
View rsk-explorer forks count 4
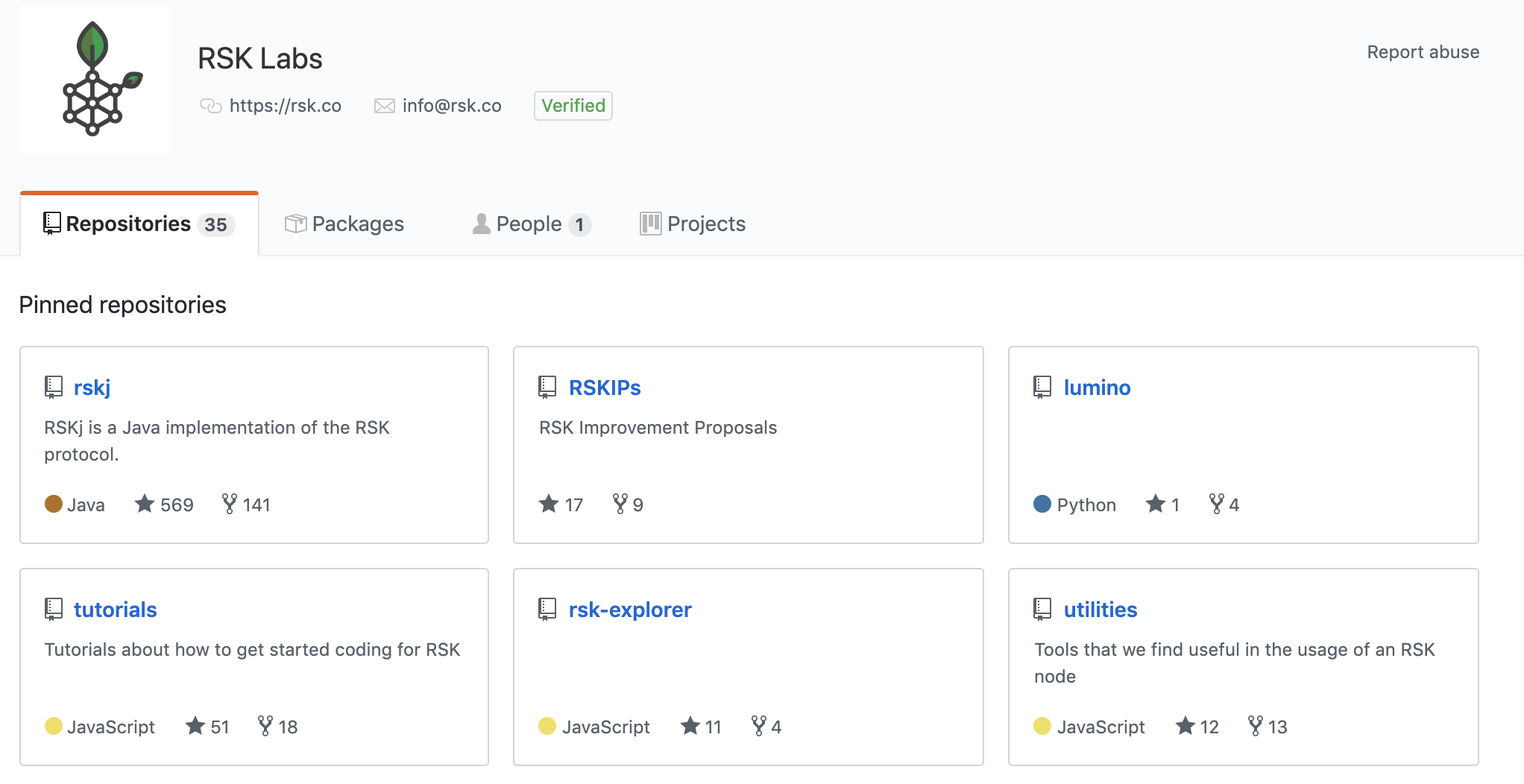point(766,727)
